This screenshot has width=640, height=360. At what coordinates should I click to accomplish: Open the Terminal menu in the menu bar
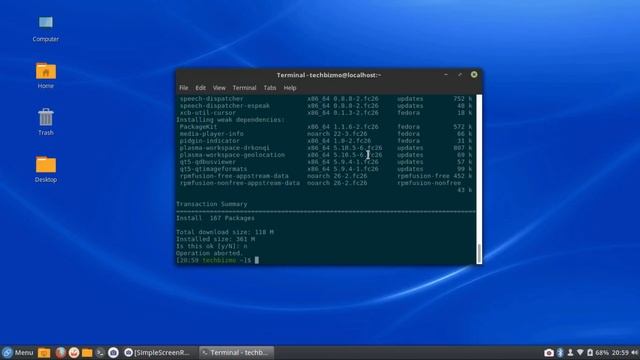click(244, 88)
